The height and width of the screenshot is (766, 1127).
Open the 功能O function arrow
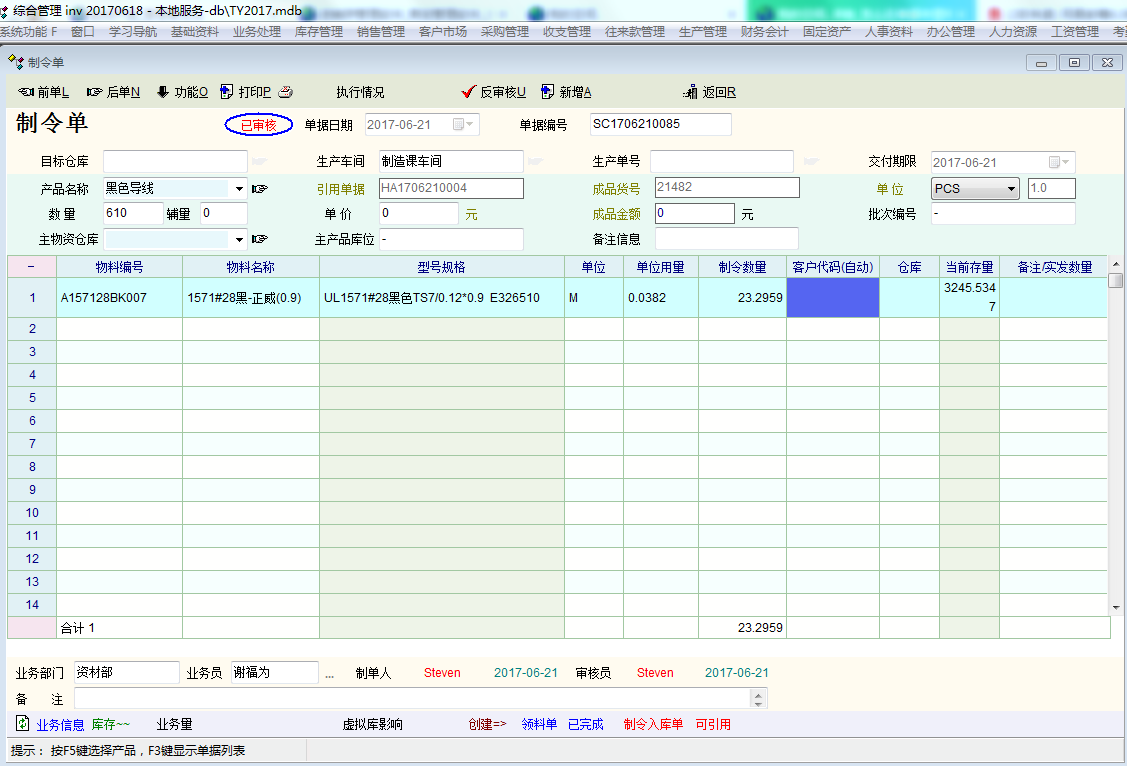pos(162,92)
